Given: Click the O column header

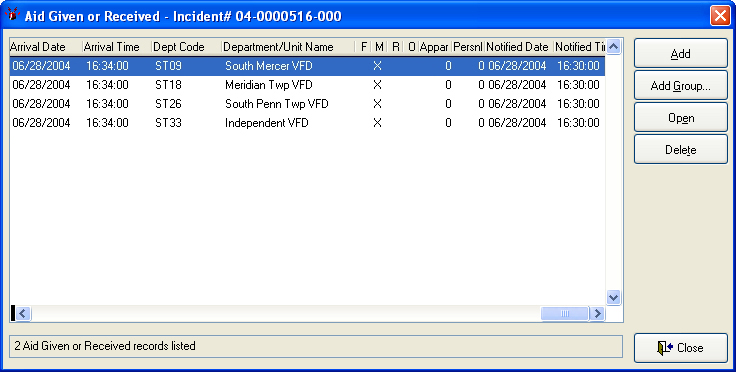Looking at the screenshot, I should [411, 47].
